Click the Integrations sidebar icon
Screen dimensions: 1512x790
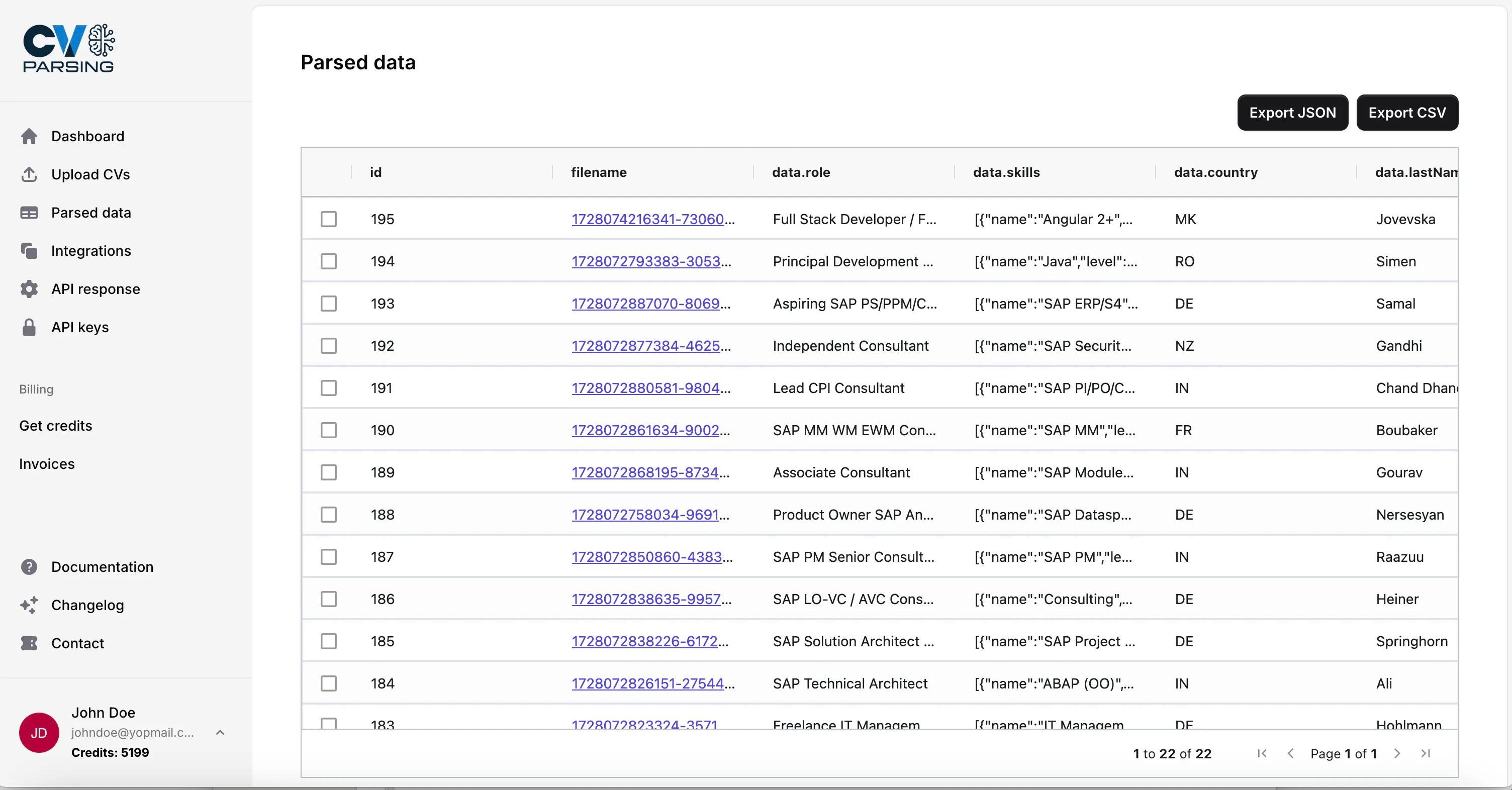(29, 250)
